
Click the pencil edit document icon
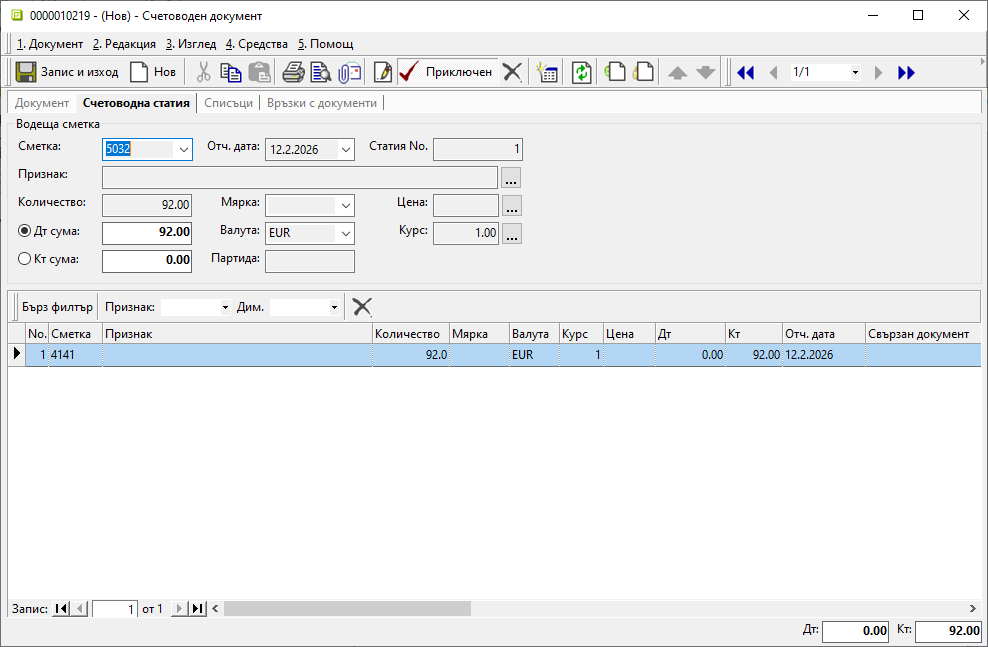[x=382, y=72]
